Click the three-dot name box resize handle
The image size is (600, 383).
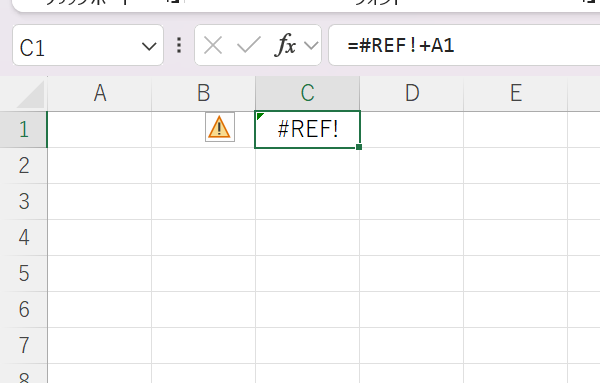pos(179,45)
